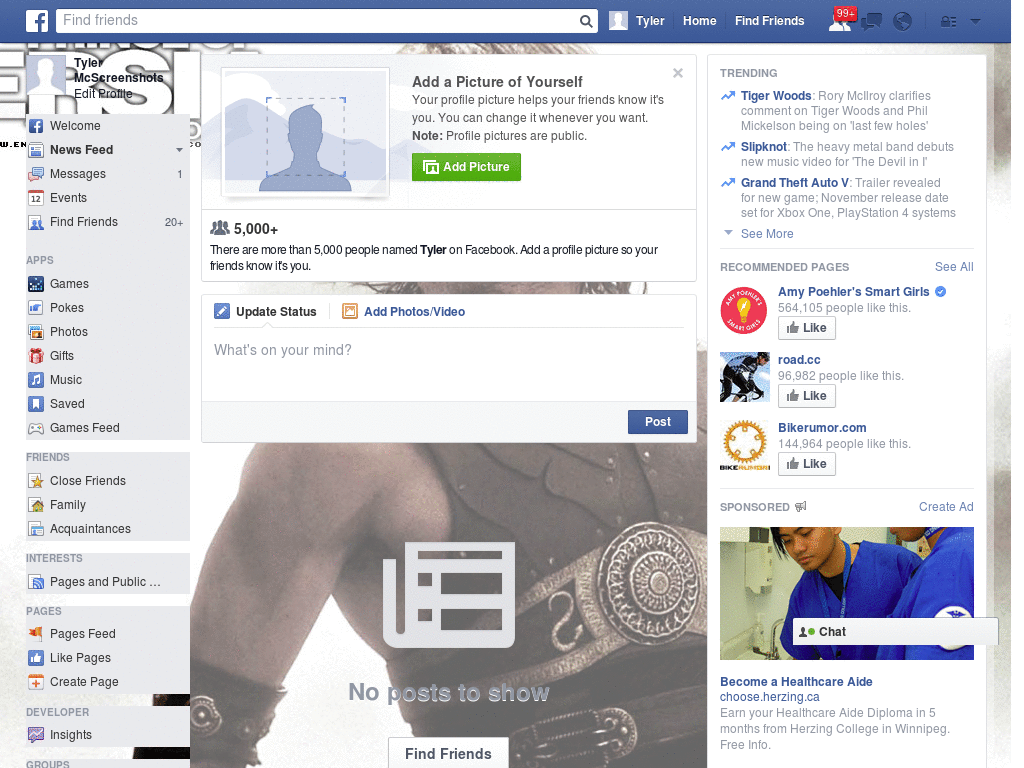The height and width of the screenshot is (768, 1024).
Task: Select the Update Status tab
Action: click(266, 312)
